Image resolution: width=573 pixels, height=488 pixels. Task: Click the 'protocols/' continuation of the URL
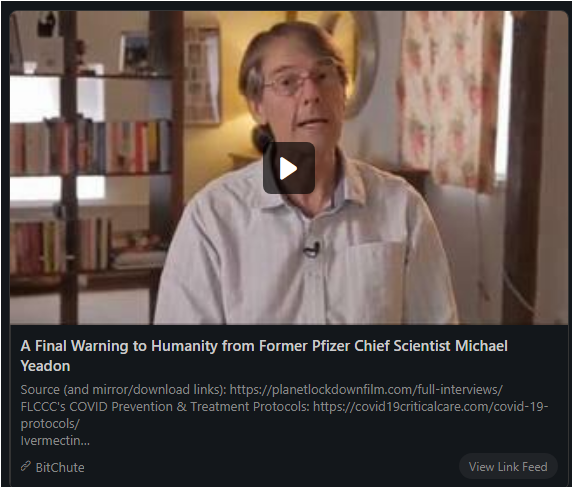(50, 424)
